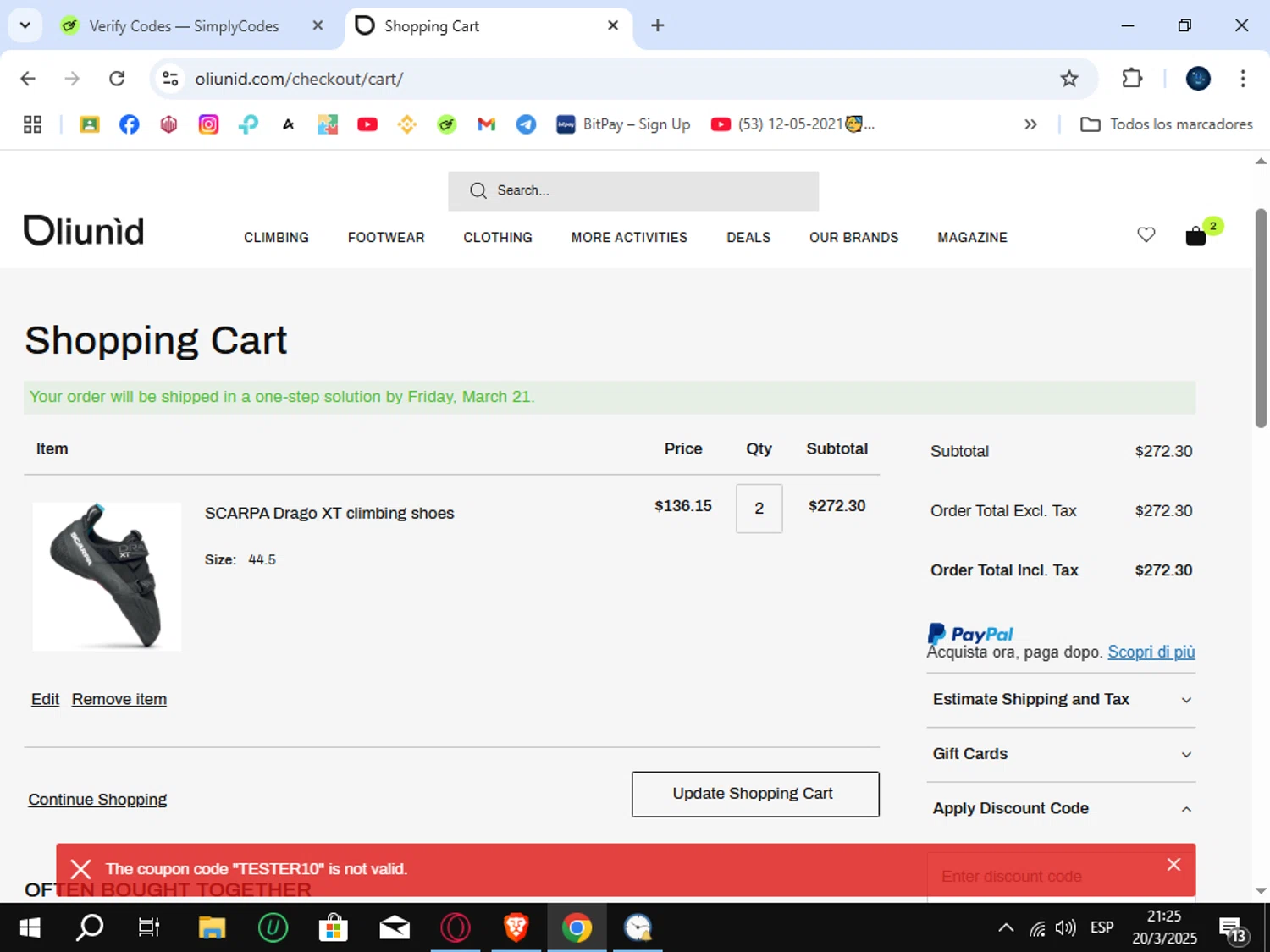Open the Instagram bookmark
The height and width of the screenshot is (952, 1270).
coord(208,124)
